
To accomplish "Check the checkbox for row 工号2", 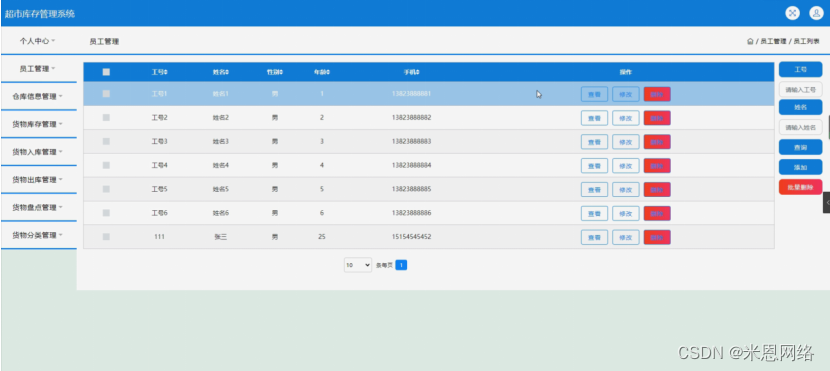I will [x=106, y=117].
